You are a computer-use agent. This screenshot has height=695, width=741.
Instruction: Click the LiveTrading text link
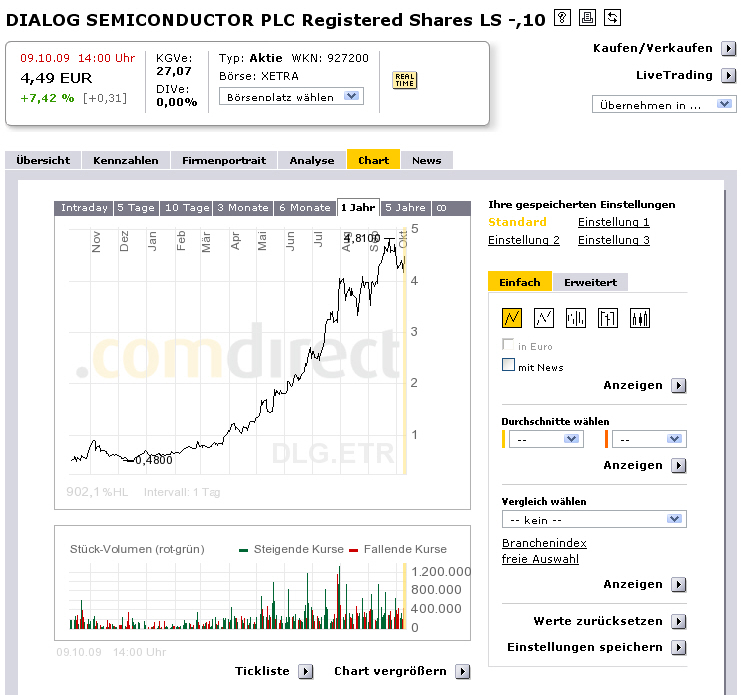(x=674, y=75)
